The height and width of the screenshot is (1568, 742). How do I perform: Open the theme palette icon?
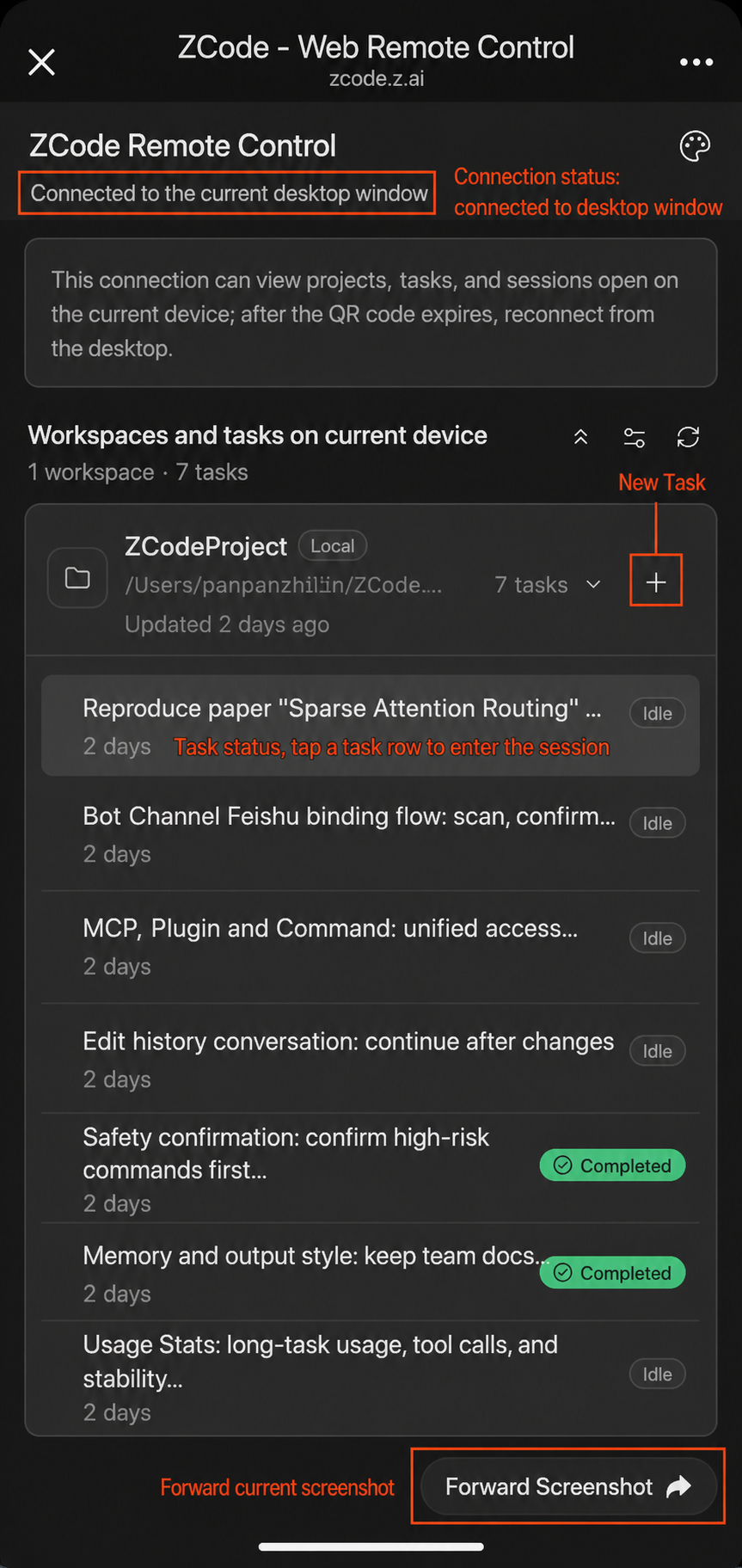pyautogui.click(x=695, y=146)
